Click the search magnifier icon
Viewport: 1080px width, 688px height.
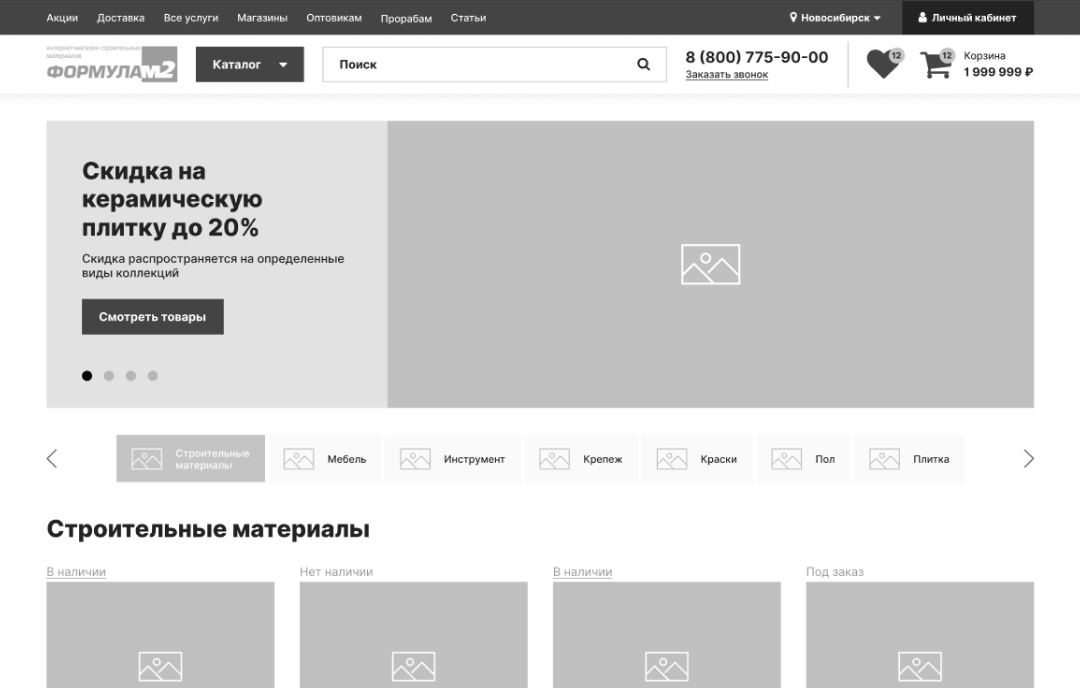click(x=643, y=65)
